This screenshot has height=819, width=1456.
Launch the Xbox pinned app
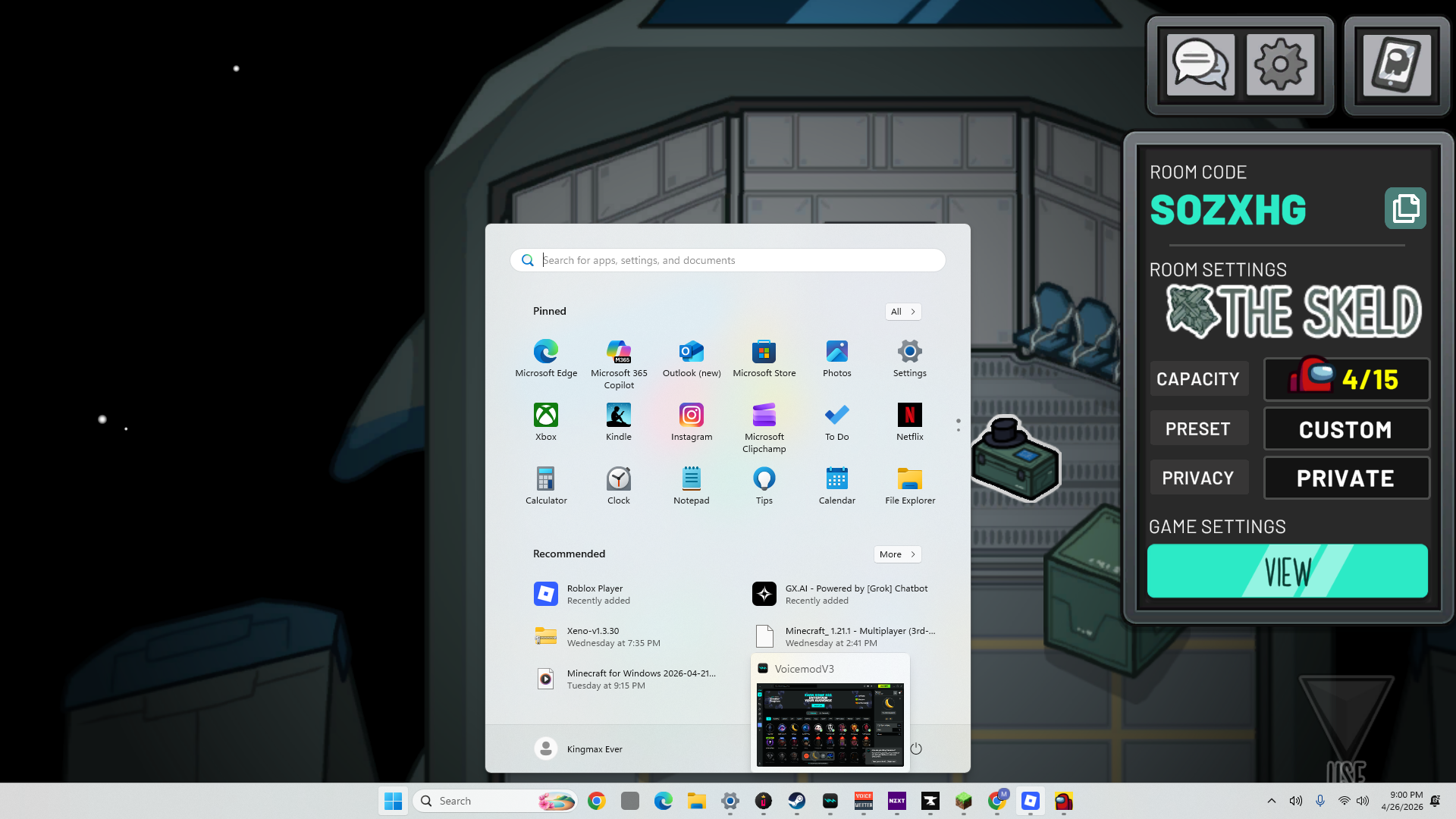tap(546, 422)
